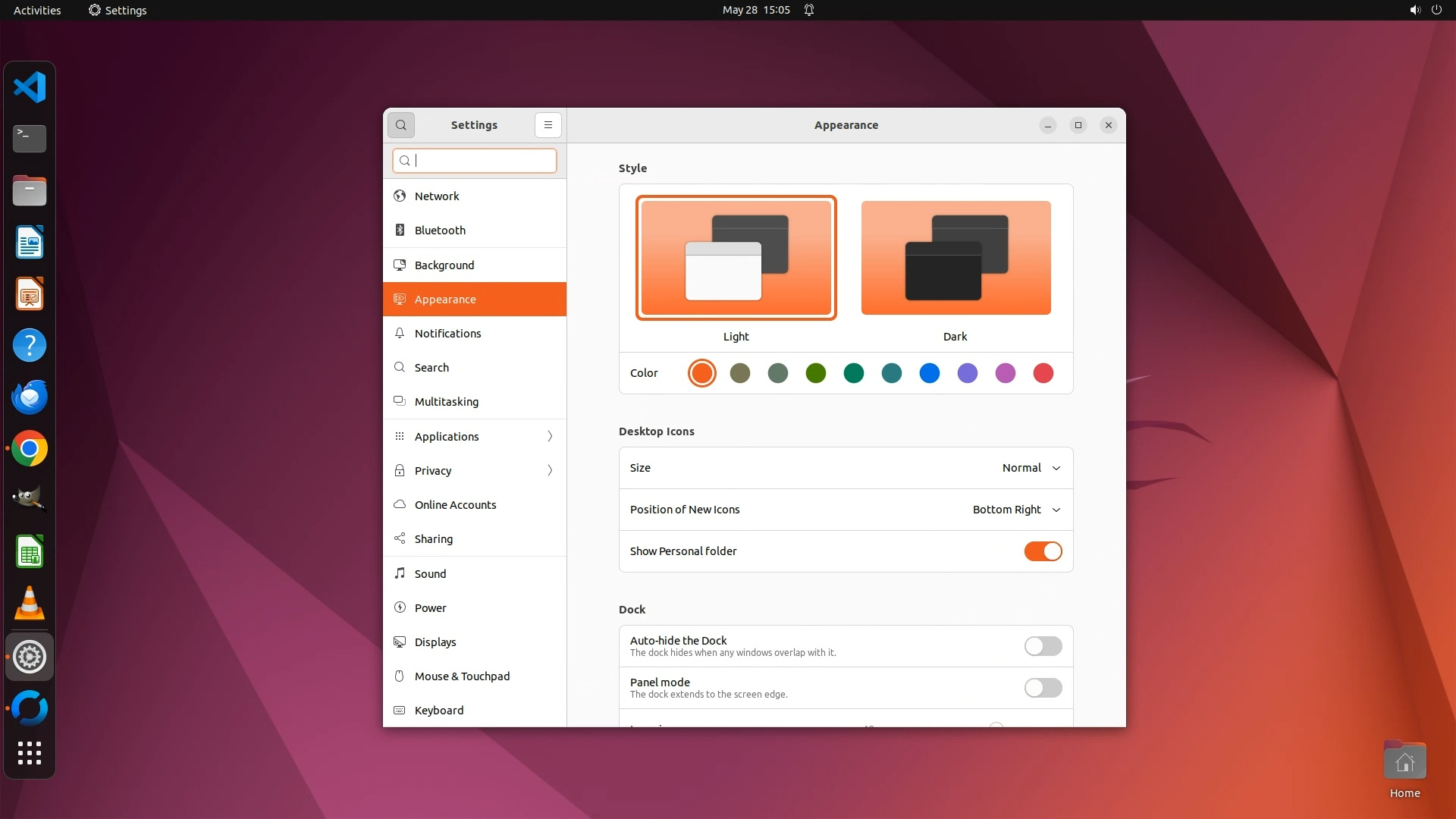Viewport: 1456px width, 819px height.
Task: Launch Thunderbird mail from the dock
Action: pos(30,397)
